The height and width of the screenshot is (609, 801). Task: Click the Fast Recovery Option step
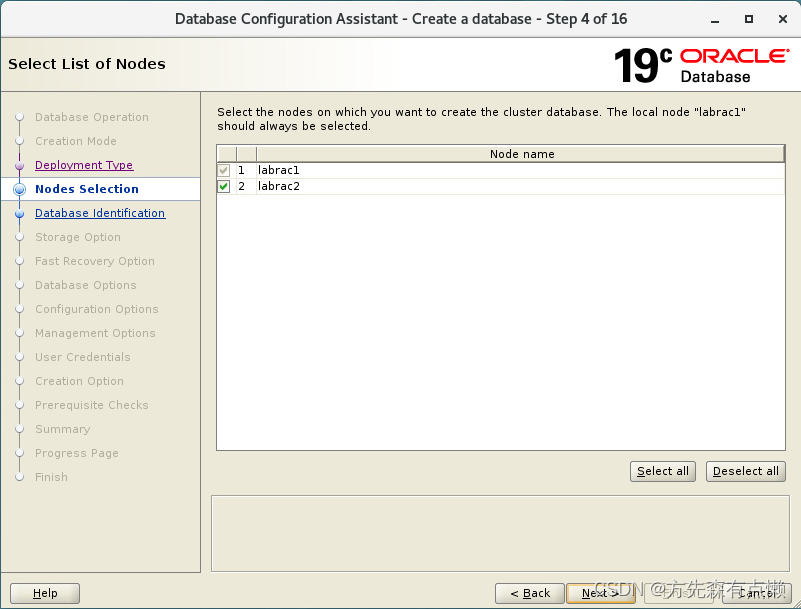95,261
